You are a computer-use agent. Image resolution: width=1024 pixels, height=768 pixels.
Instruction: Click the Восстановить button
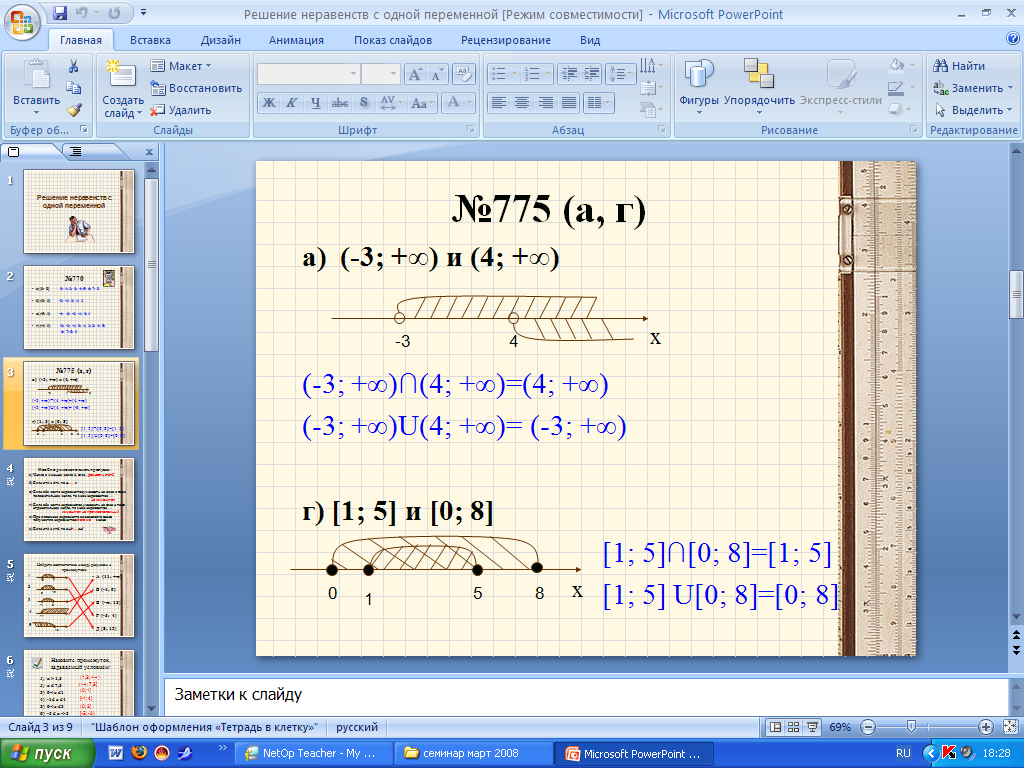pos(196,88)
